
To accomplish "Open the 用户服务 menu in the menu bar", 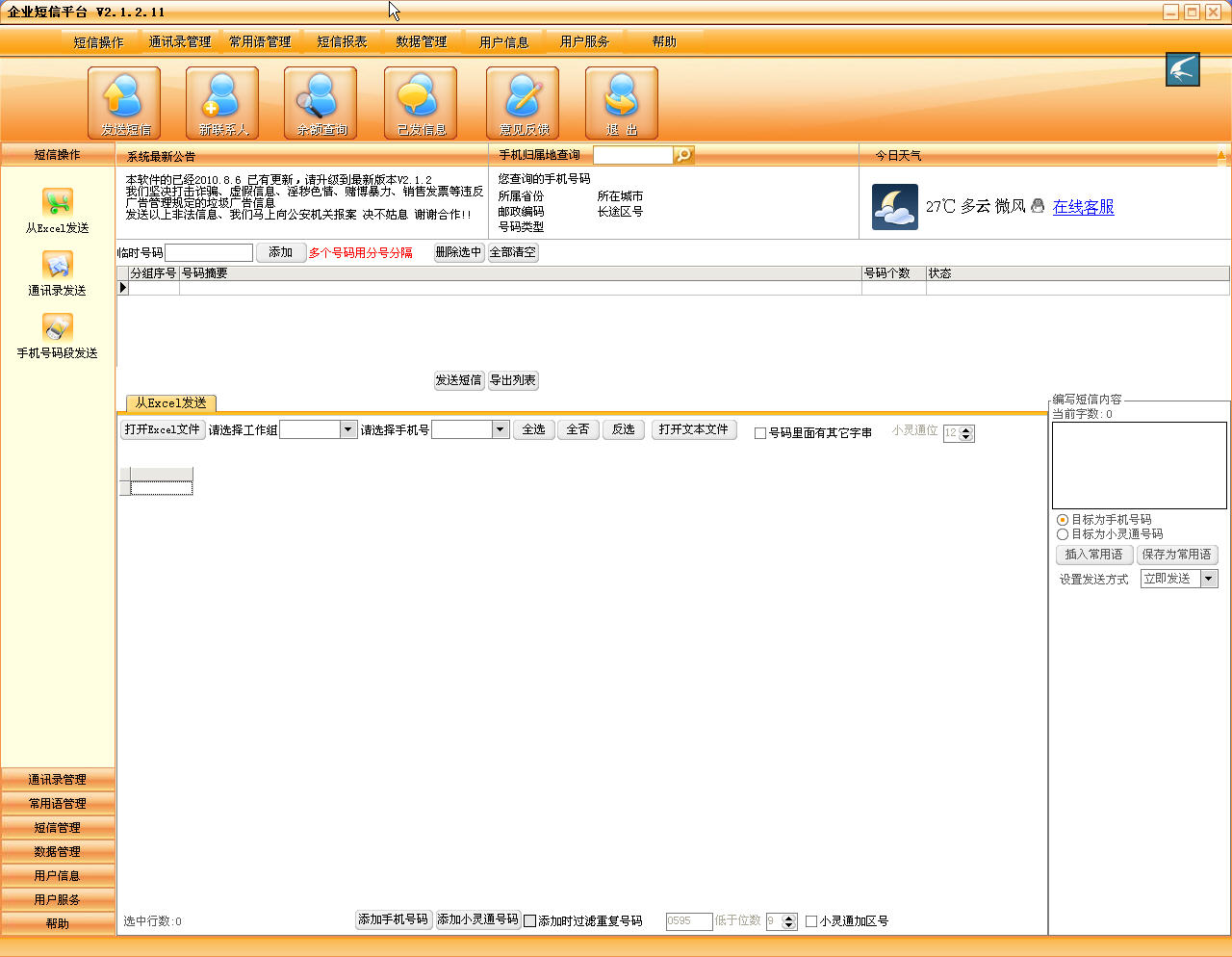I will [x=584, y=42].
